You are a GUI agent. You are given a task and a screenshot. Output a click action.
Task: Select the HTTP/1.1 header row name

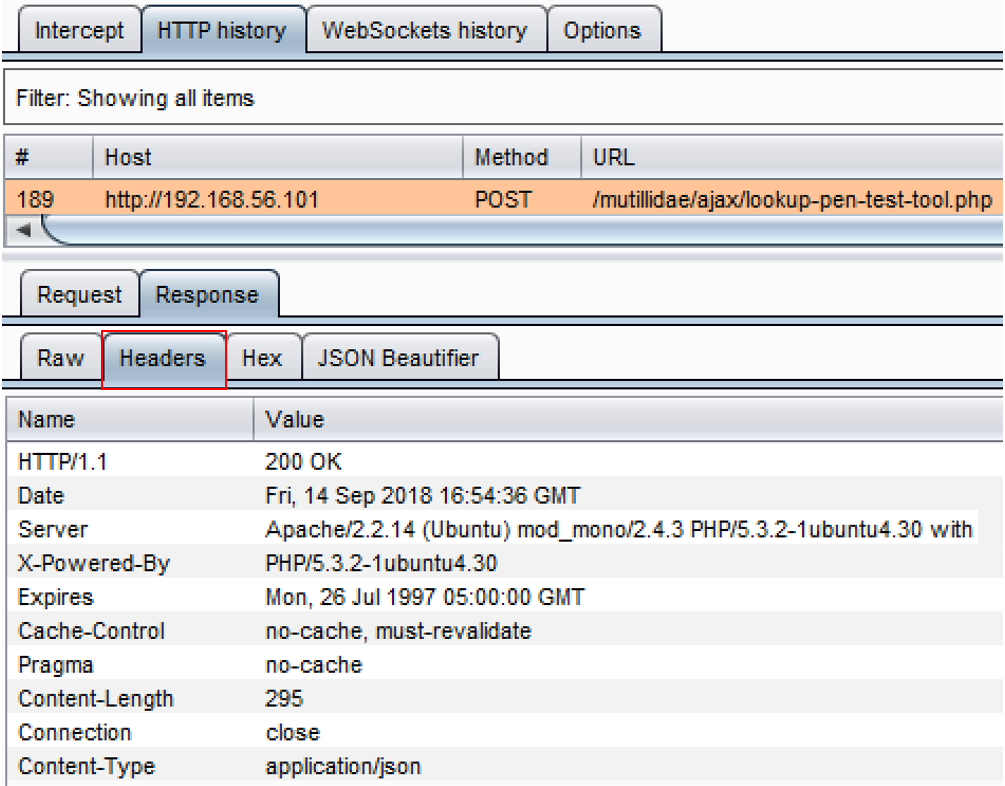[x=63, y=462]
